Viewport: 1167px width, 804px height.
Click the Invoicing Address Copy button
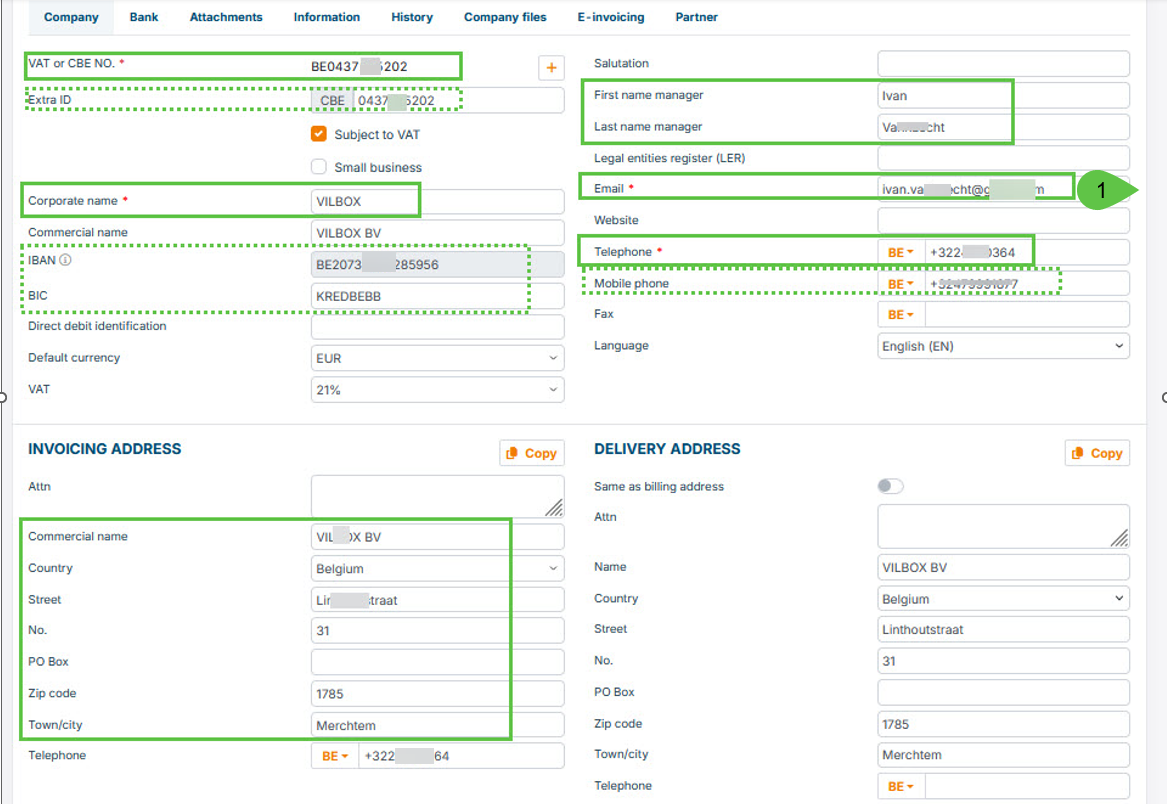point(532,453)
